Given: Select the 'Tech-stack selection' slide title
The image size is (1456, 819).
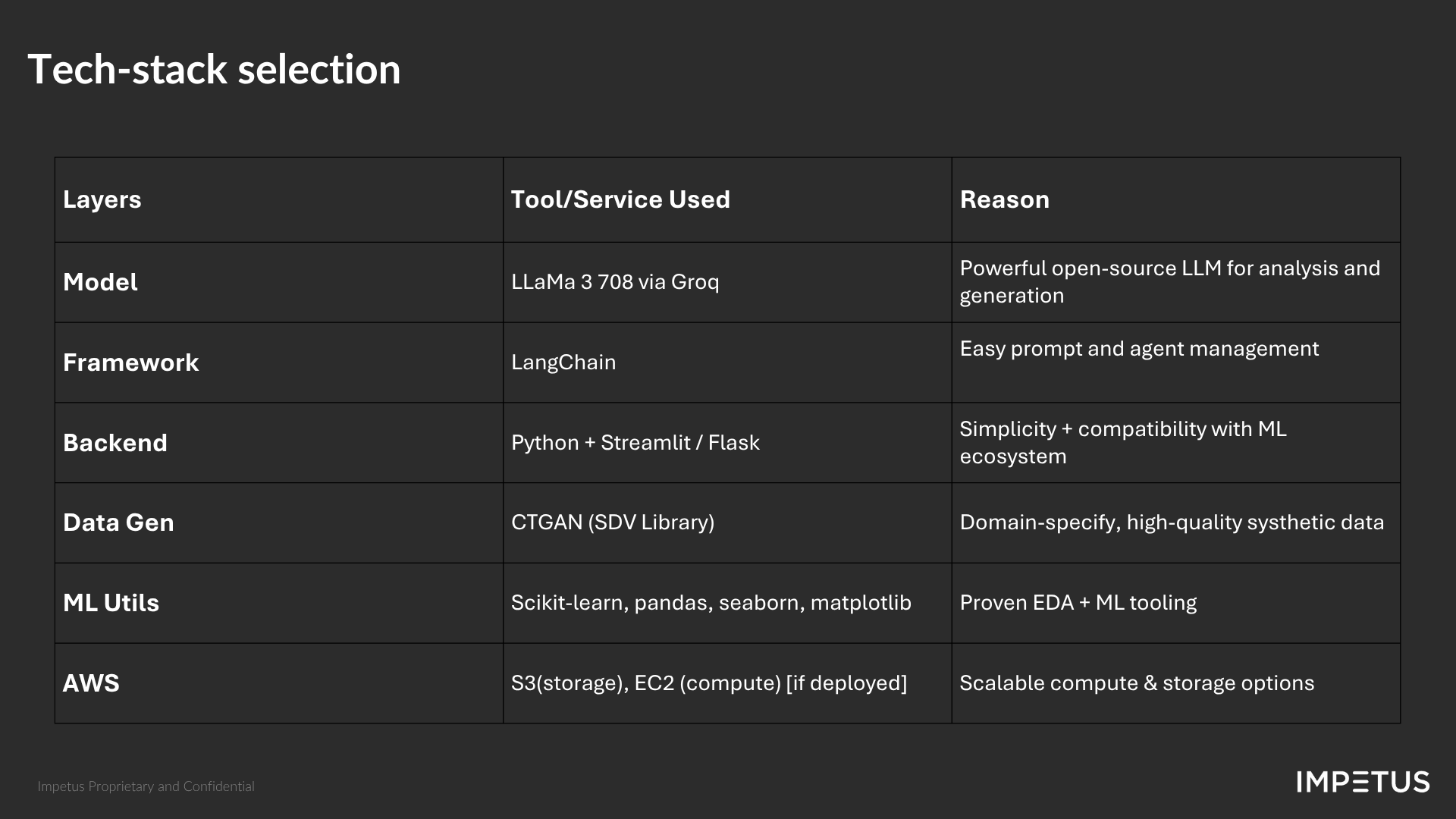Looking at the screenshot, I should (x=214, y=69).
